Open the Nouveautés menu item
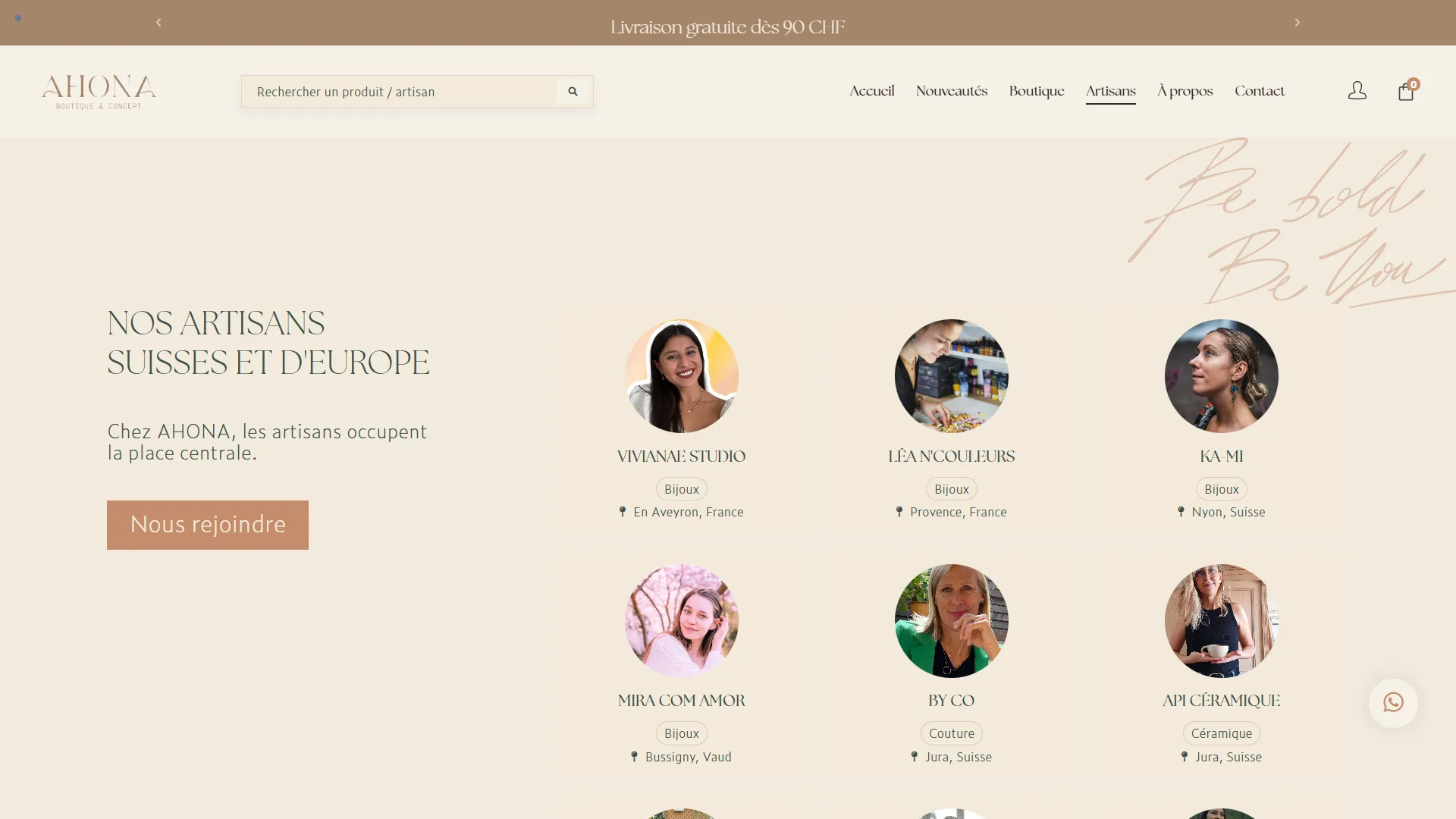The height and width of the screenshot is (819, 1456). coord(952,91)
